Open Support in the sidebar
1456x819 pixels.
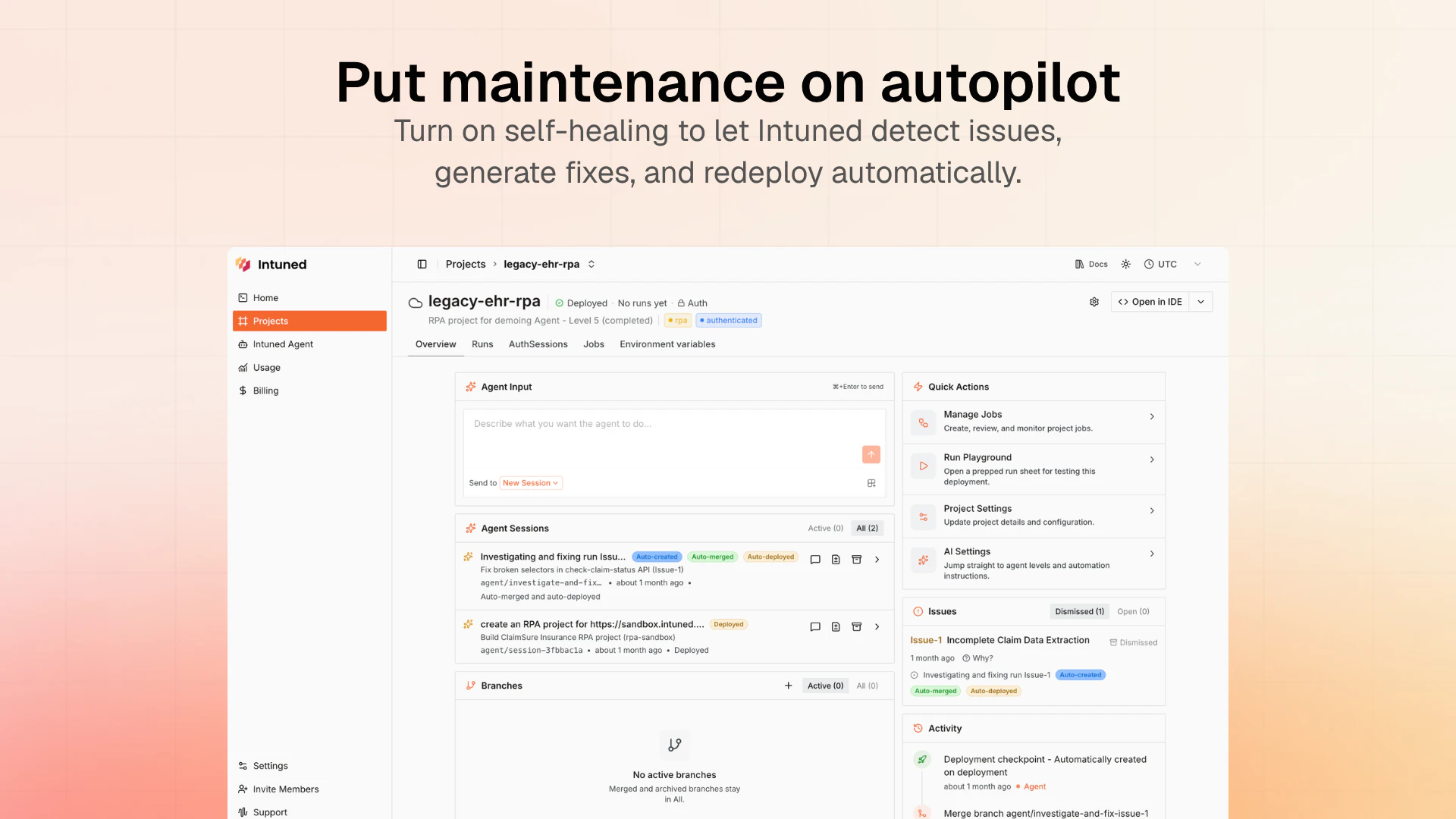(x=270, y=812)
